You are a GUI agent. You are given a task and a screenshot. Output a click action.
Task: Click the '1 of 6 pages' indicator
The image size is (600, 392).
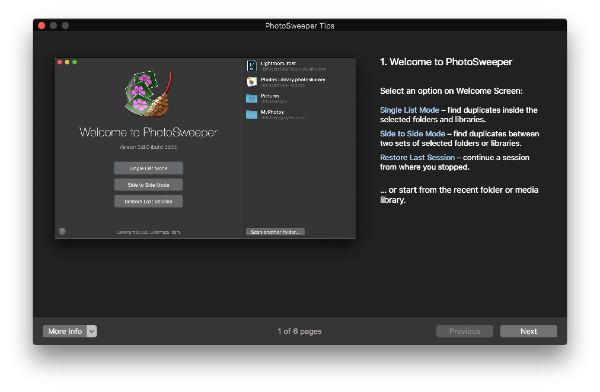coord(300,331)
